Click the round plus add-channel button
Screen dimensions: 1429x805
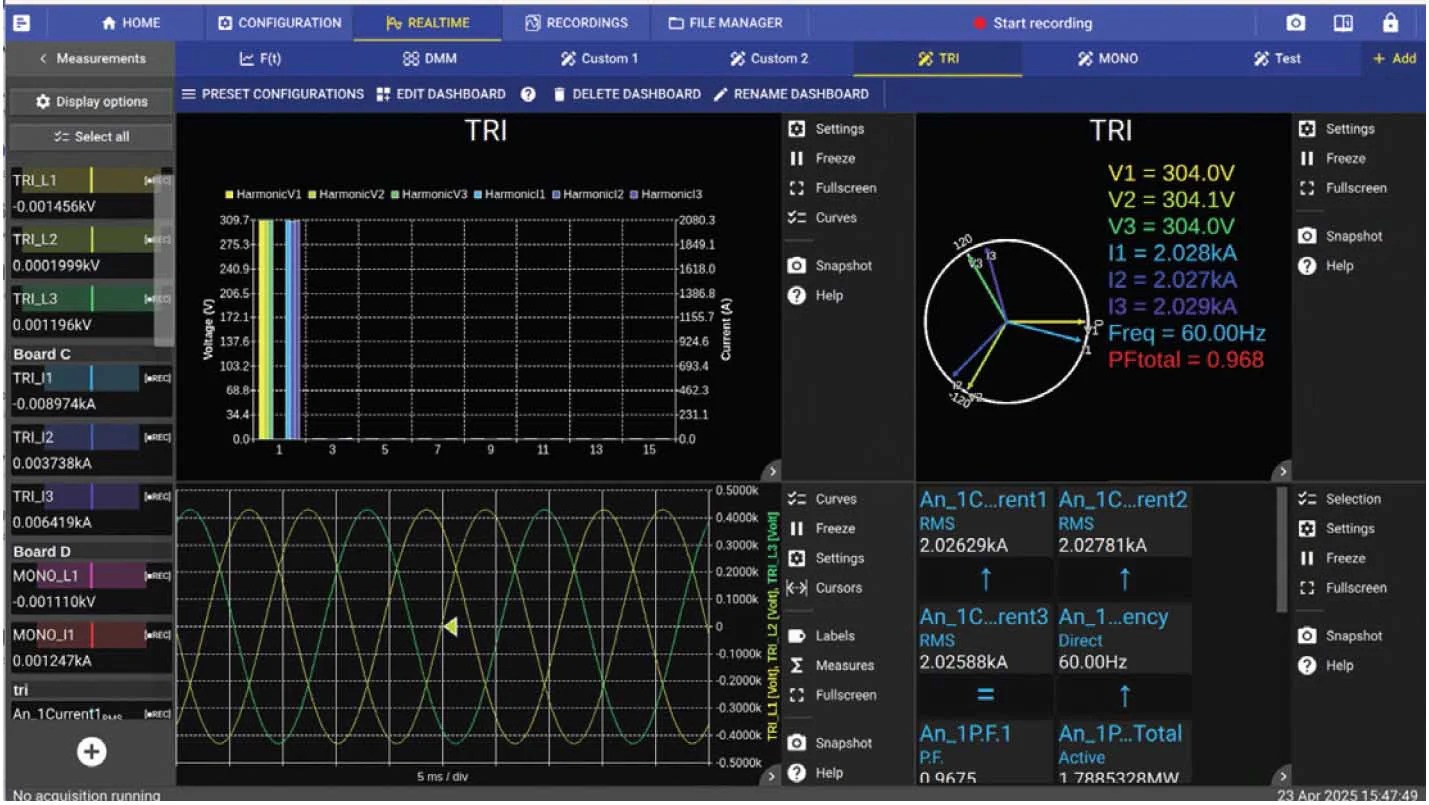pyautogui.click(x=91, y=752)
